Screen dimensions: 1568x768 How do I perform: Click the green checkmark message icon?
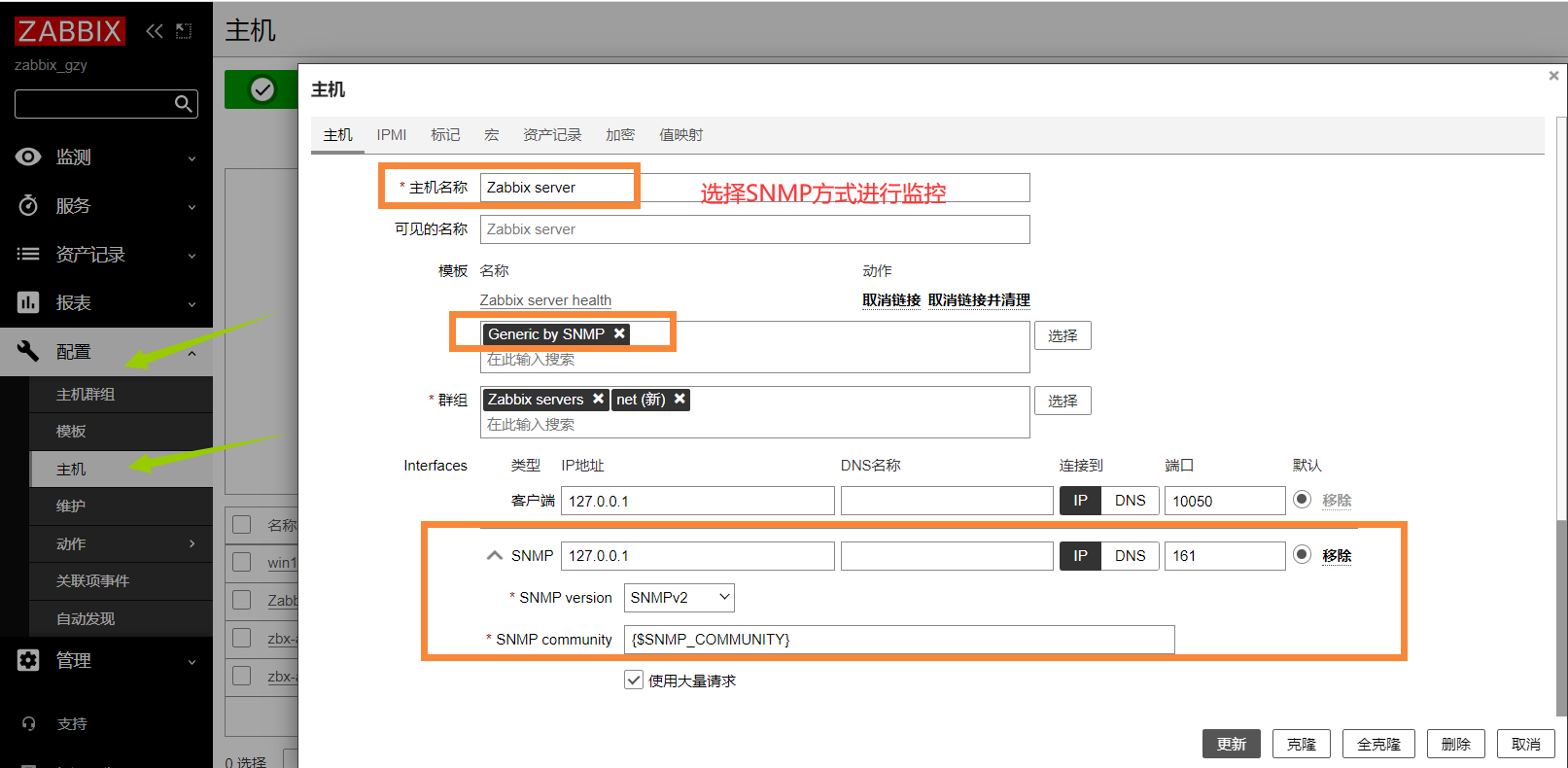point(262,89)
